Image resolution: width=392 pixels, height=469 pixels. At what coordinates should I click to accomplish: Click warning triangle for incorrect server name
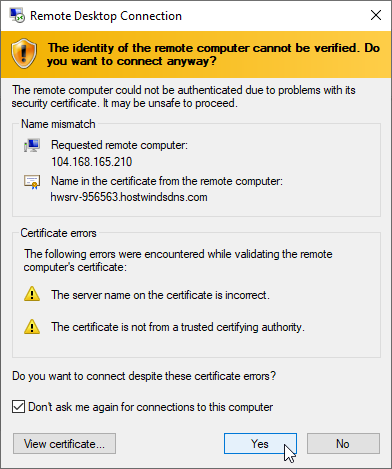tap(32, 294)
